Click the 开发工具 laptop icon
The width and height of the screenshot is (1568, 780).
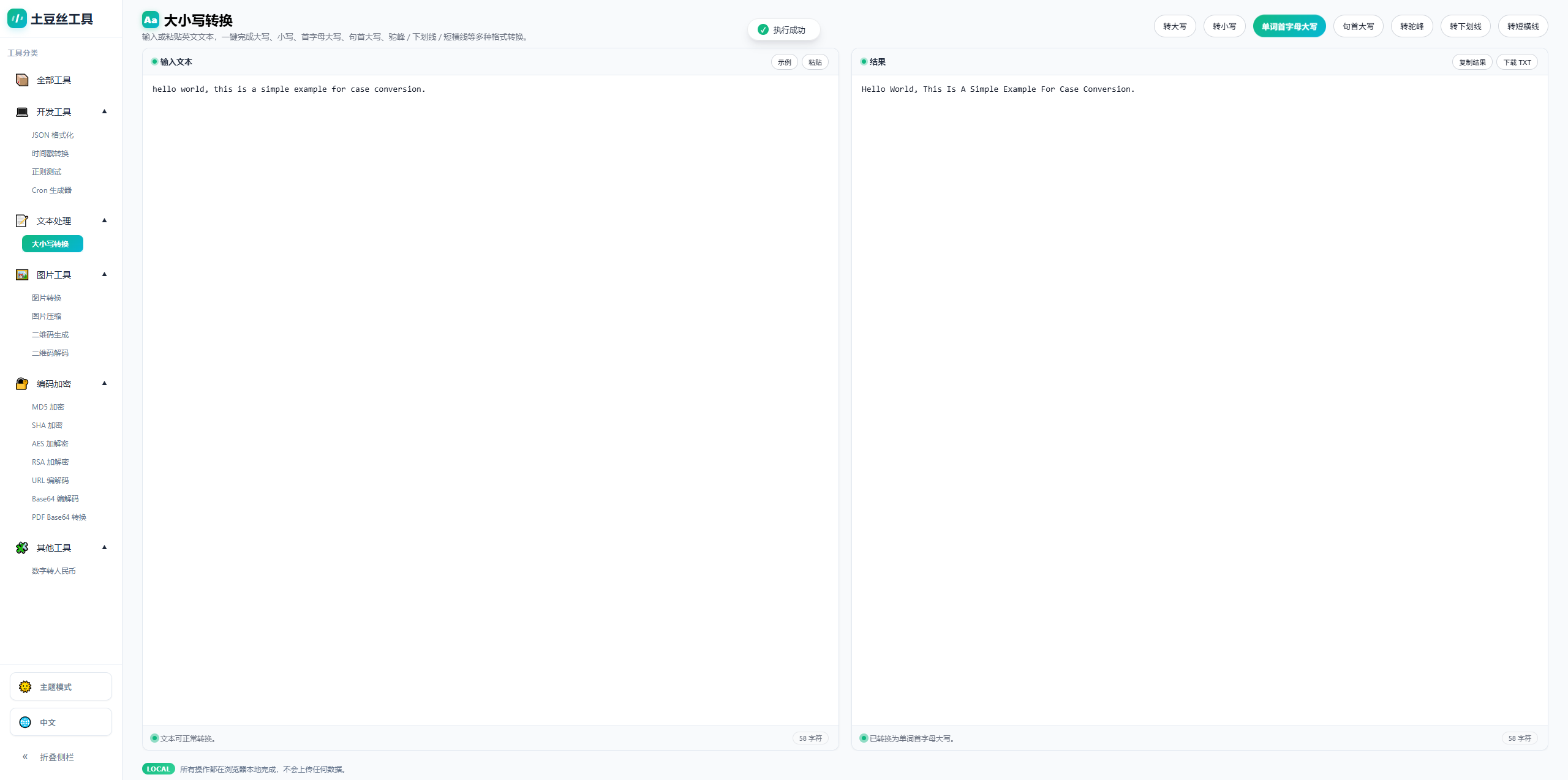pos(22,112)
